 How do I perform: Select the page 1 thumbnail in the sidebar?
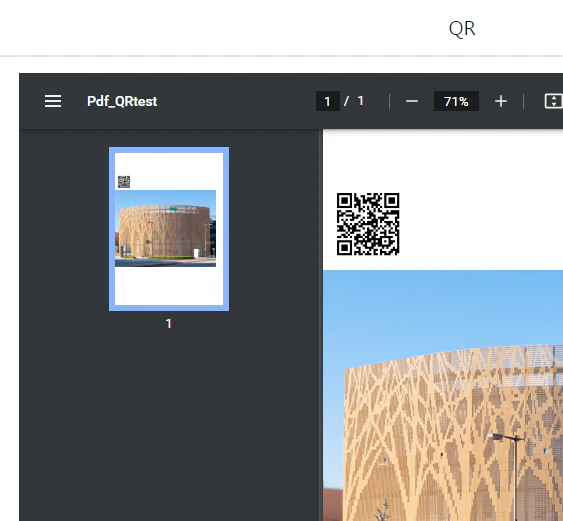pyautogui.click(x=169, y=229)
